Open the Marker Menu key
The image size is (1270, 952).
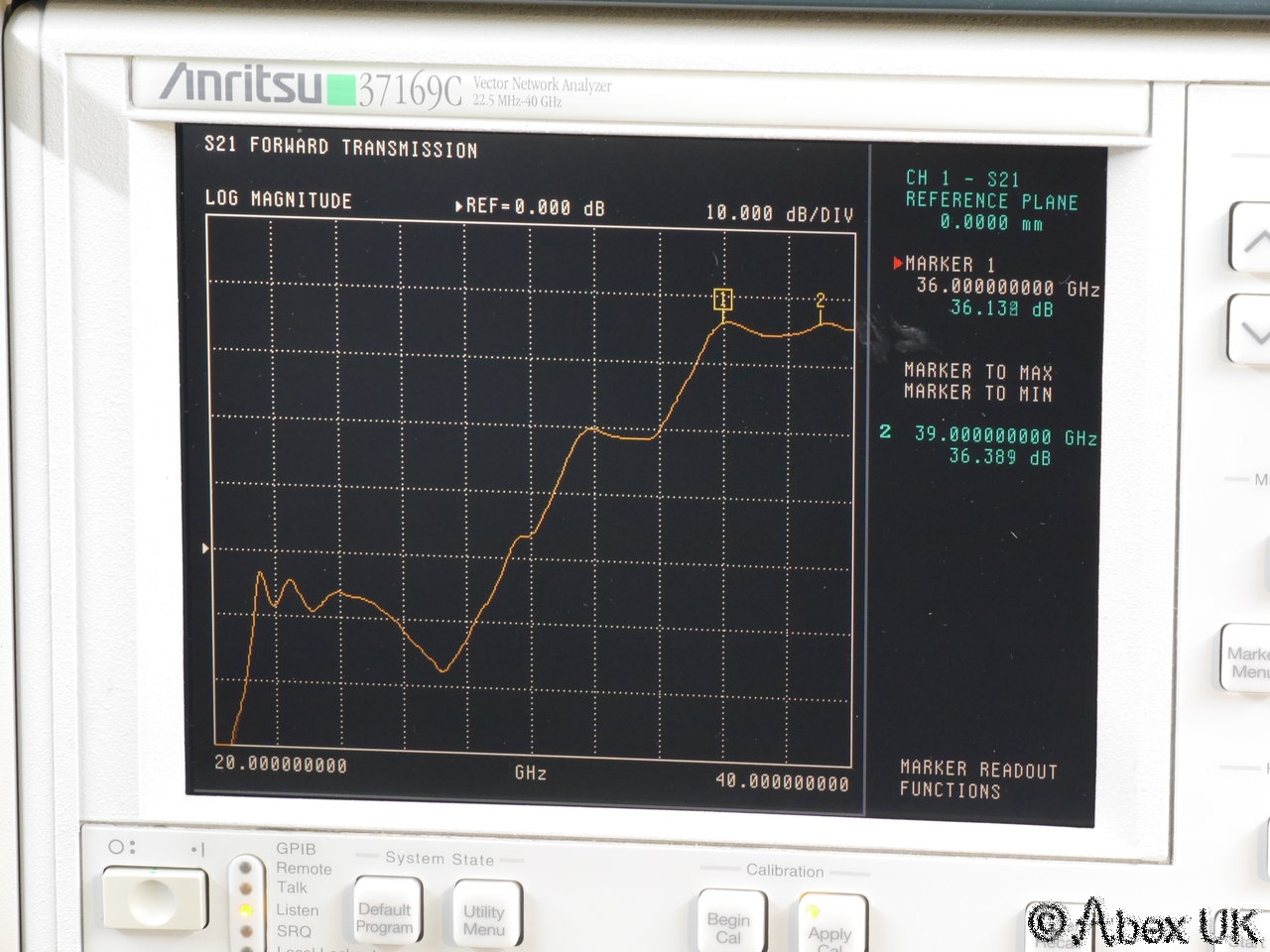tap(1246, 661)
